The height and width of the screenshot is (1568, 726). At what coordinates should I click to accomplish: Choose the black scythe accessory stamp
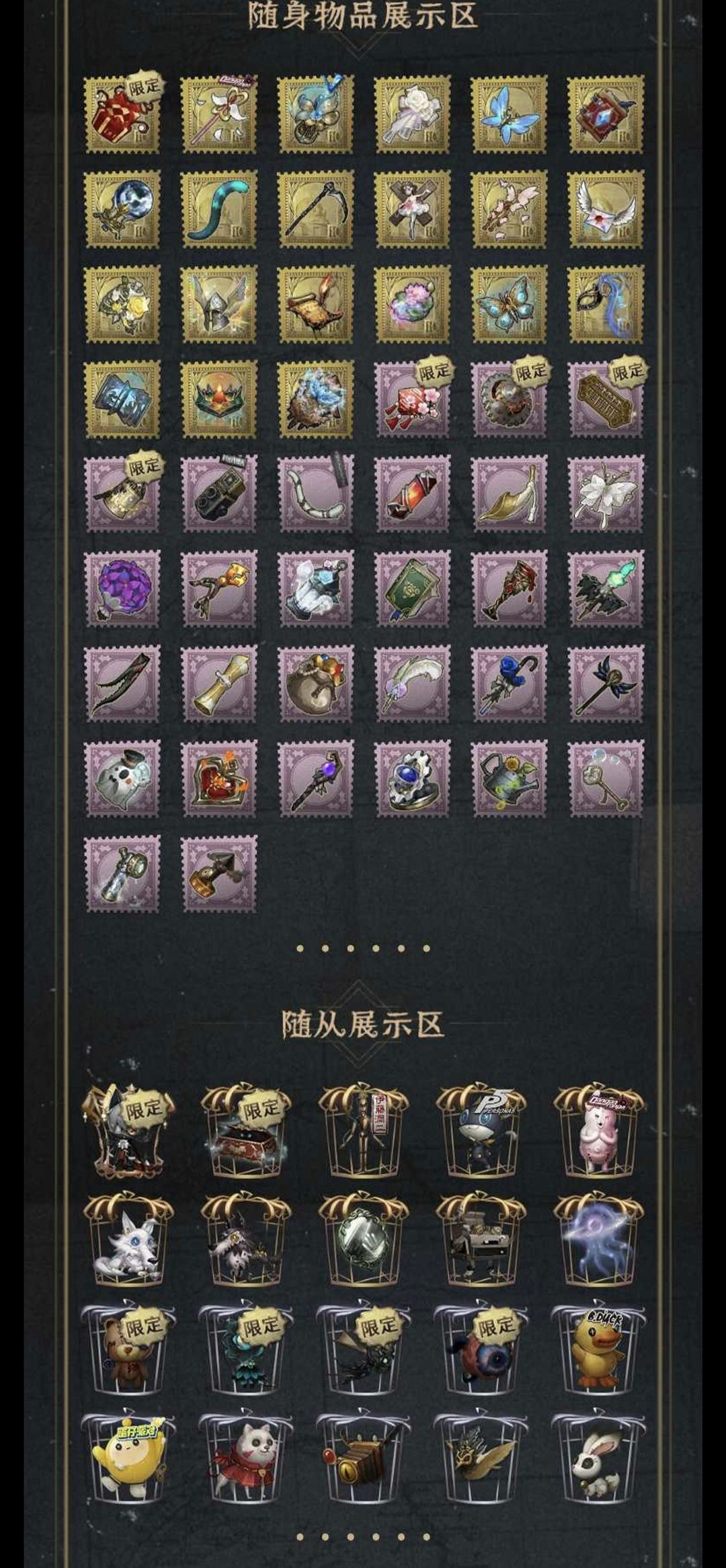[316, 209]
